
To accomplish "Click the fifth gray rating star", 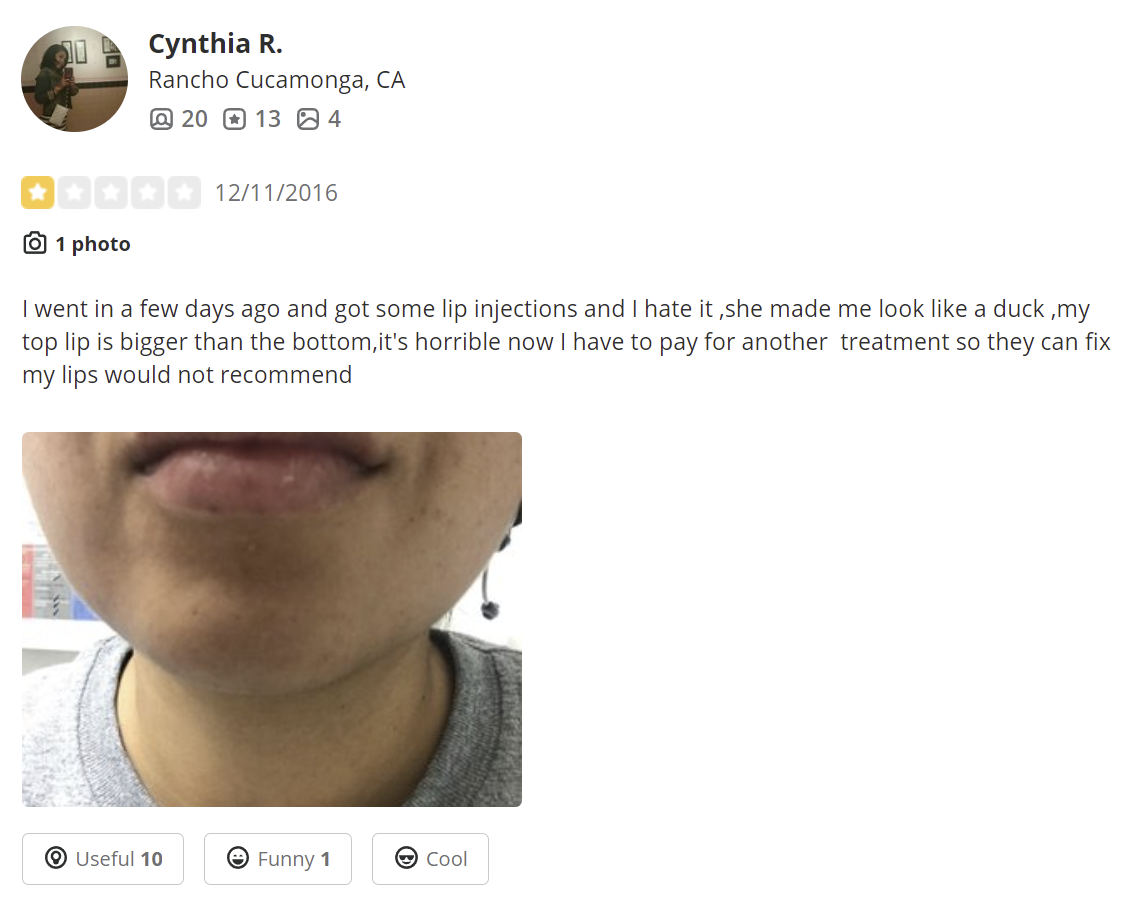I will (185, 193).
